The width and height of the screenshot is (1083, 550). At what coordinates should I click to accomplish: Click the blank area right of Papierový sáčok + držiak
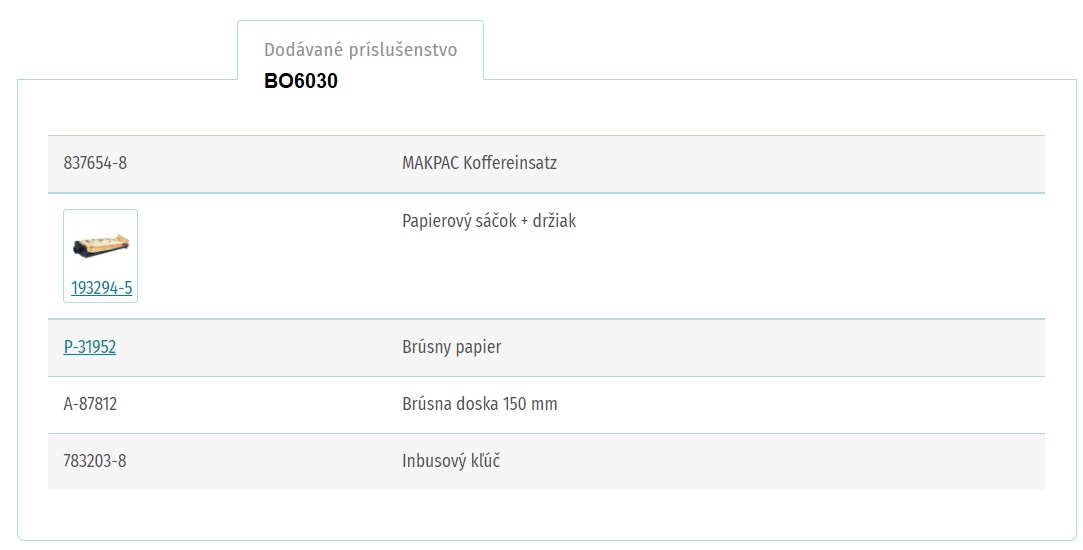(810, 256)
